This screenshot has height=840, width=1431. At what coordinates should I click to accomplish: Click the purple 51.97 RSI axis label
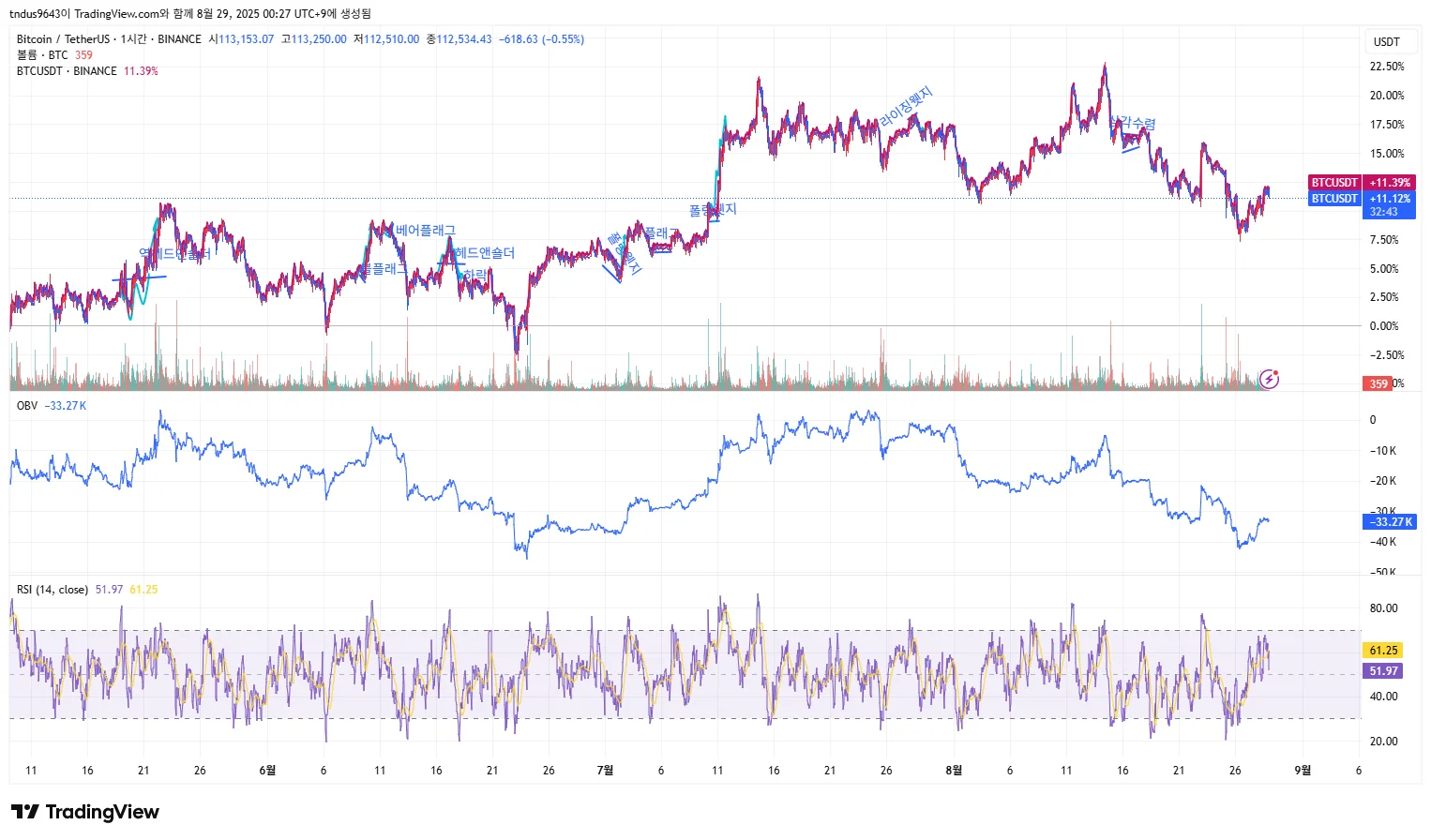click(1383, 671)
